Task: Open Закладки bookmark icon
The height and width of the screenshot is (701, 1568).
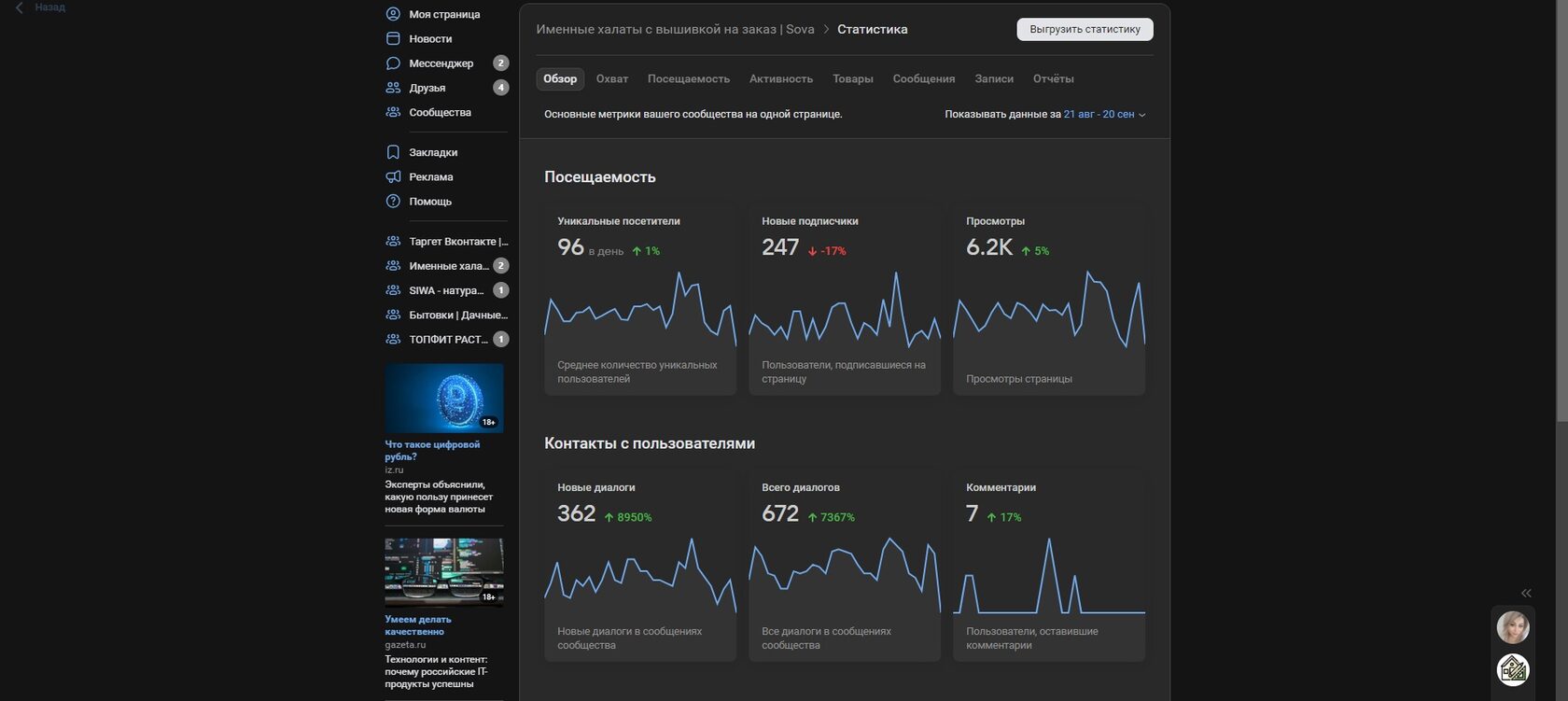Action: pyautogui.click(x=393, y=152)
